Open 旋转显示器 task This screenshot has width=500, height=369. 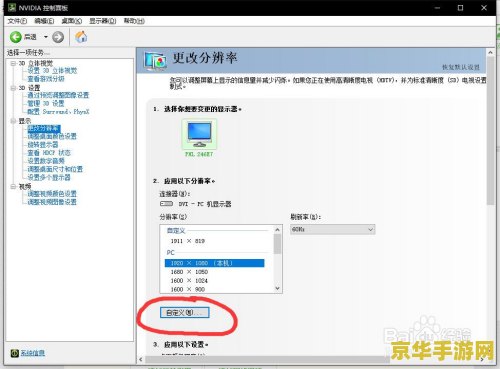click(43, 145)
